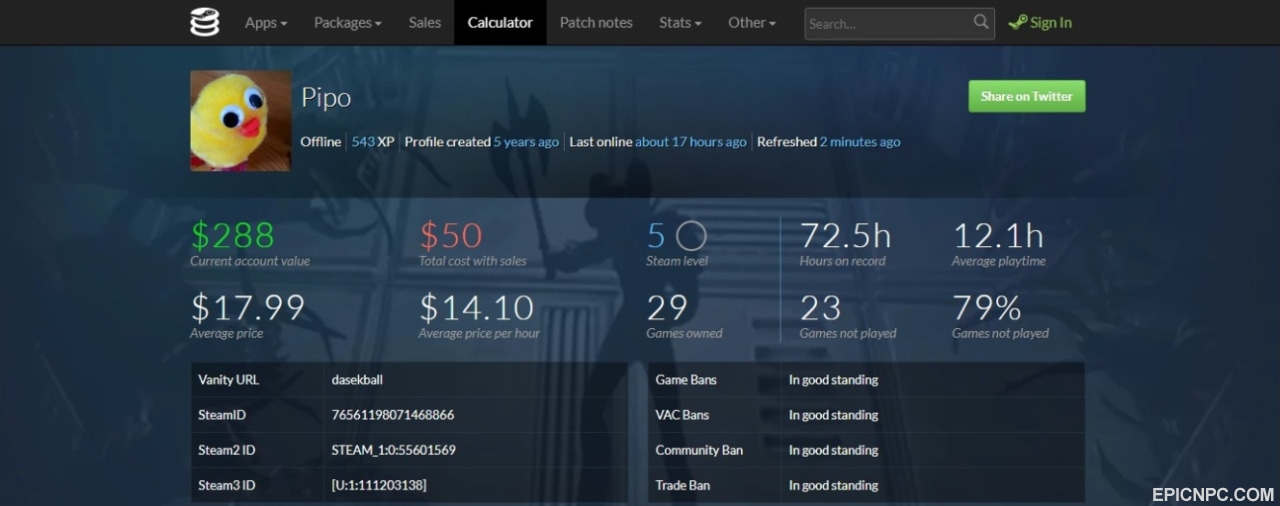
Task: Select the Calculator tab
Action: [500, 22]
